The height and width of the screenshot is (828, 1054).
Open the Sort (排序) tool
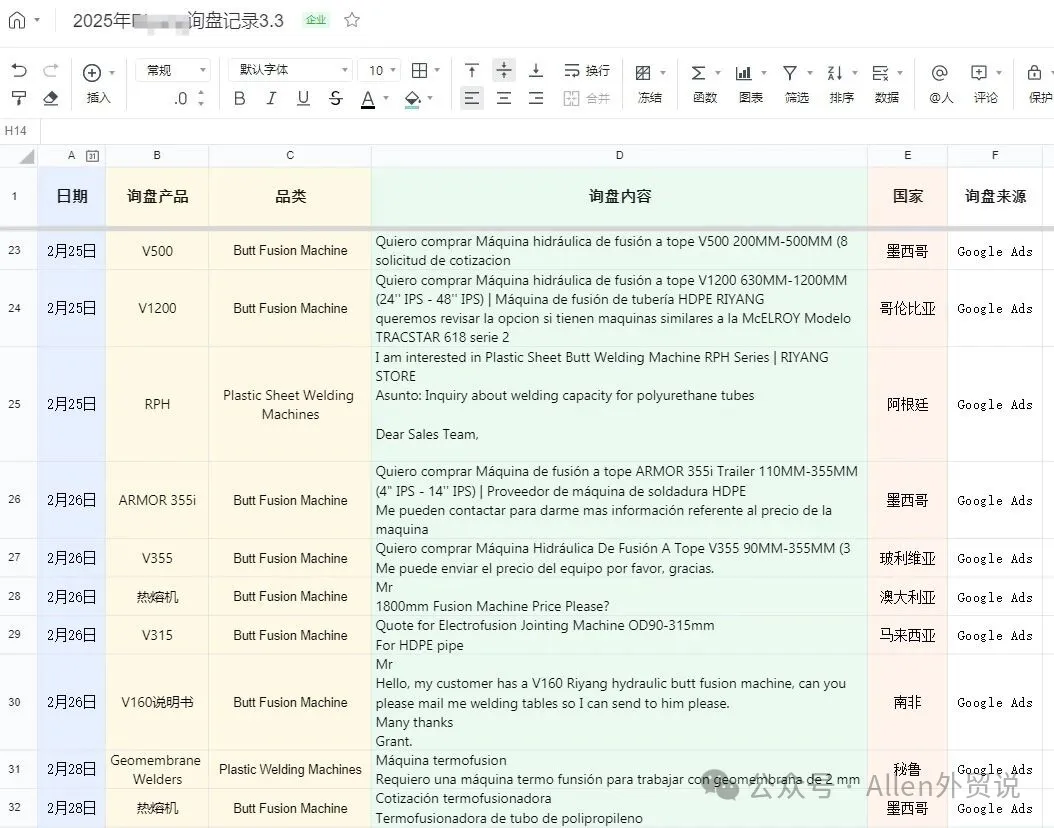842,84
